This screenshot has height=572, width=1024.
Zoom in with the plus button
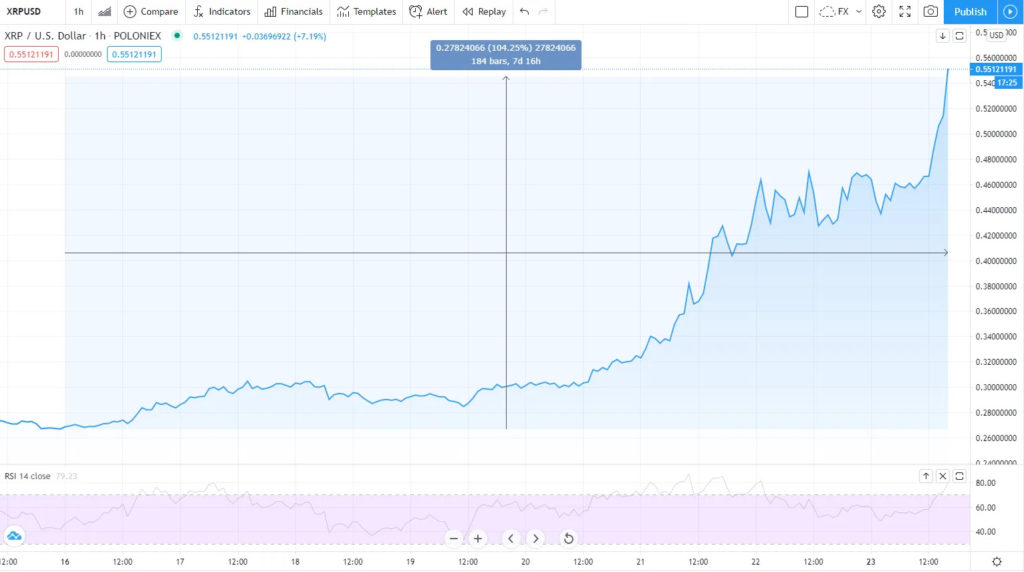(x=478, y=539)
